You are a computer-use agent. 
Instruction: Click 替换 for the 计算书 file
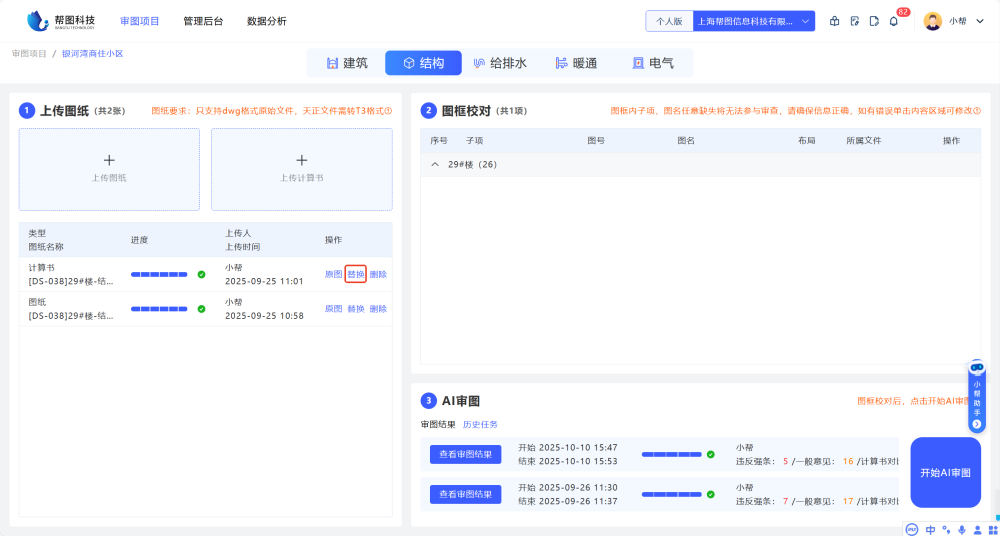coord(355,274)
